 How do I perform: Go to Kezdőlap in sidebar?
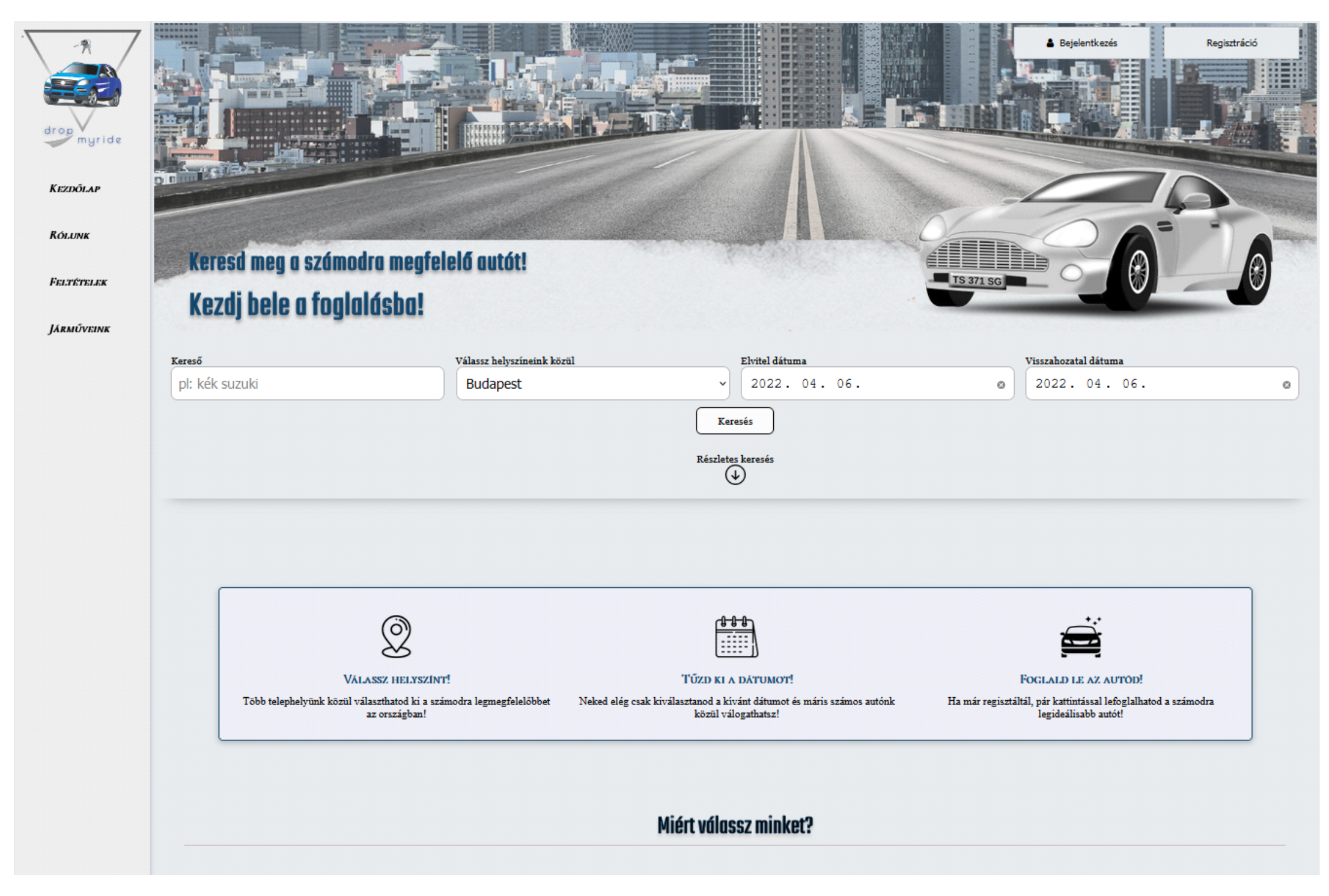[75, 189]
